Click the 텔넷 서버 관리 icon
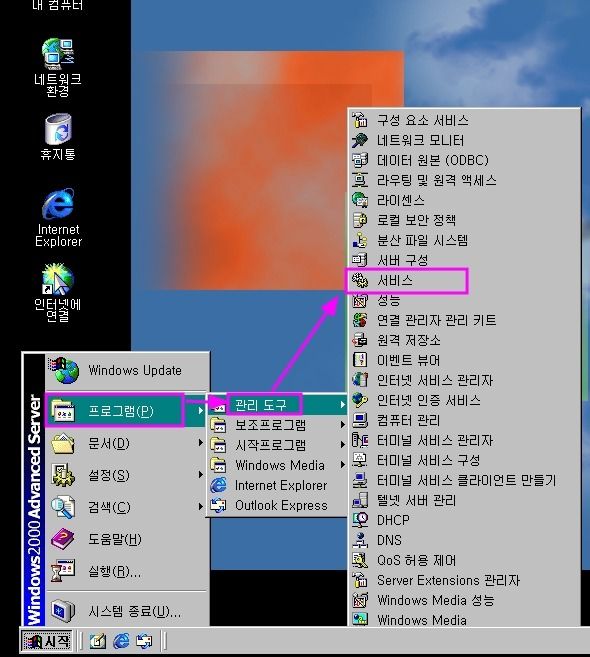 click(x=360, y=500)
